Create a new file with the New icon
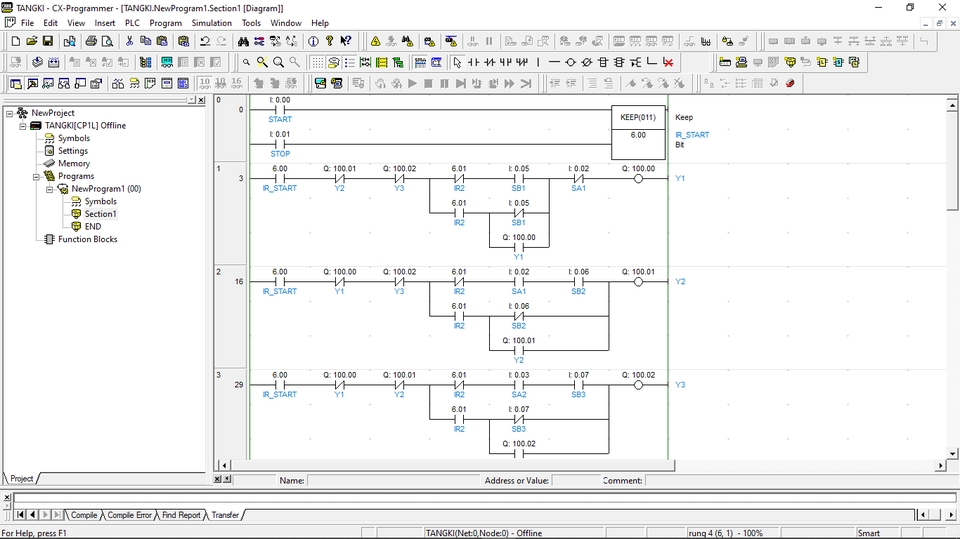Image resolution: width=960 pixels, height=539 pixels. [x=15, y=42]
